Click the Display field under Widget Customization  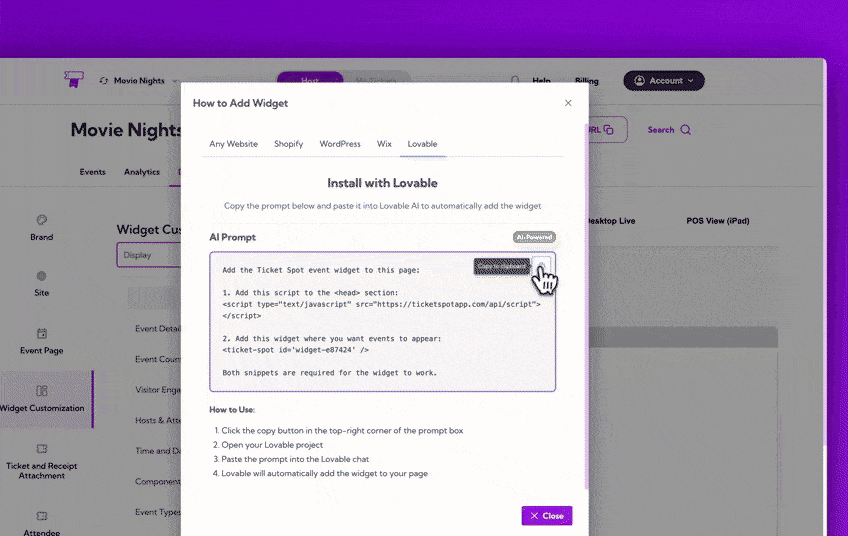[x=149, y=255]
